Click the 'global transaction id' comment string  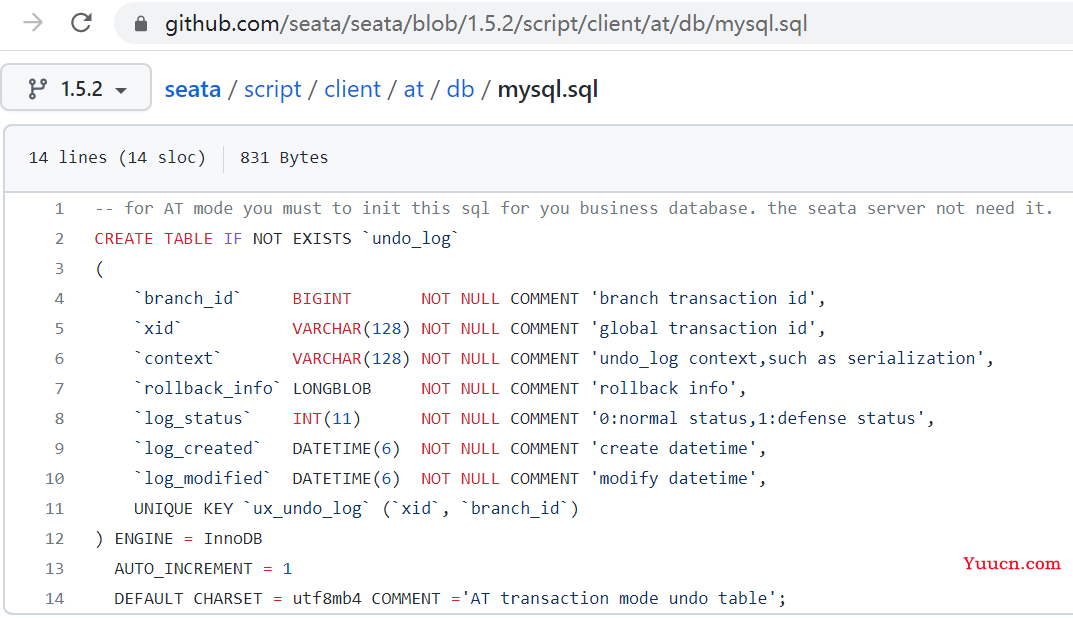click(703, 329)
